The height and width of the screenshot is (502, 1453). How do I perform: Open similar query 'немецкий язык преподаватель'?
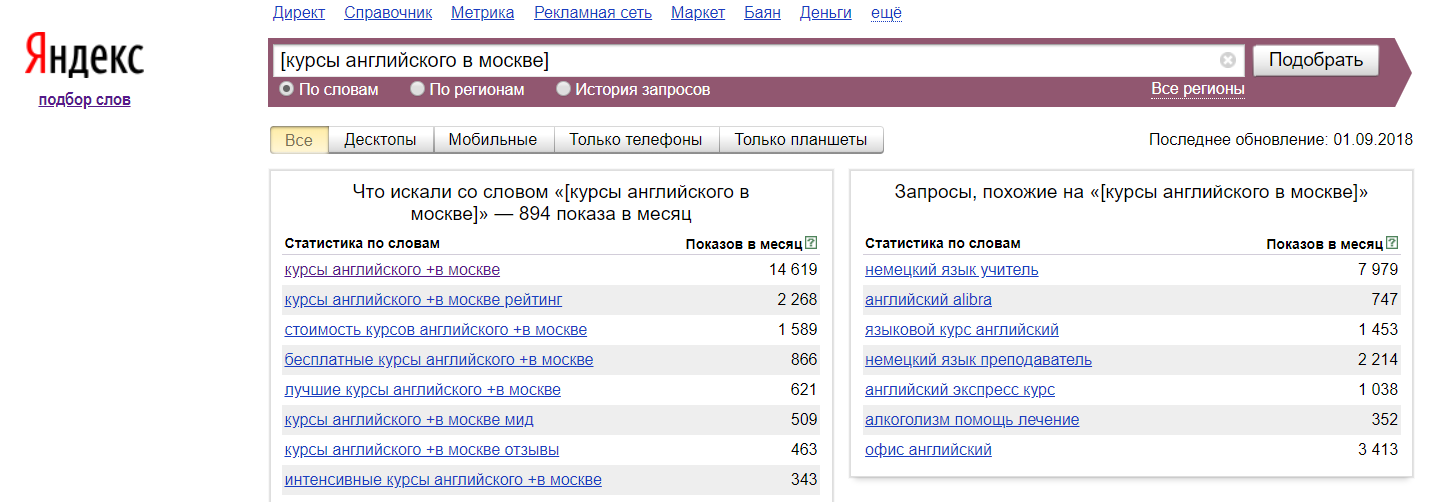click(x=978, y=360)
